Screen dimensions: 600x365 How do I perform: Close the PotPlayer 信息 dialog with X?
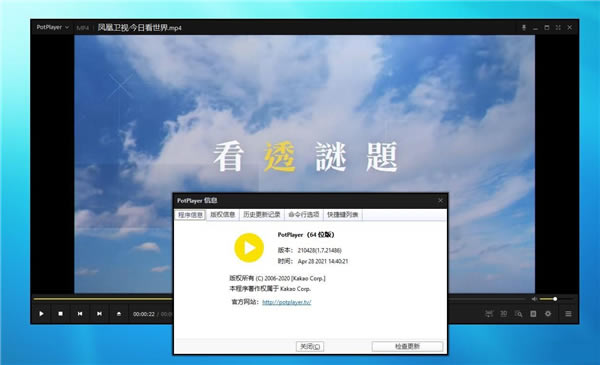[440, 200]
